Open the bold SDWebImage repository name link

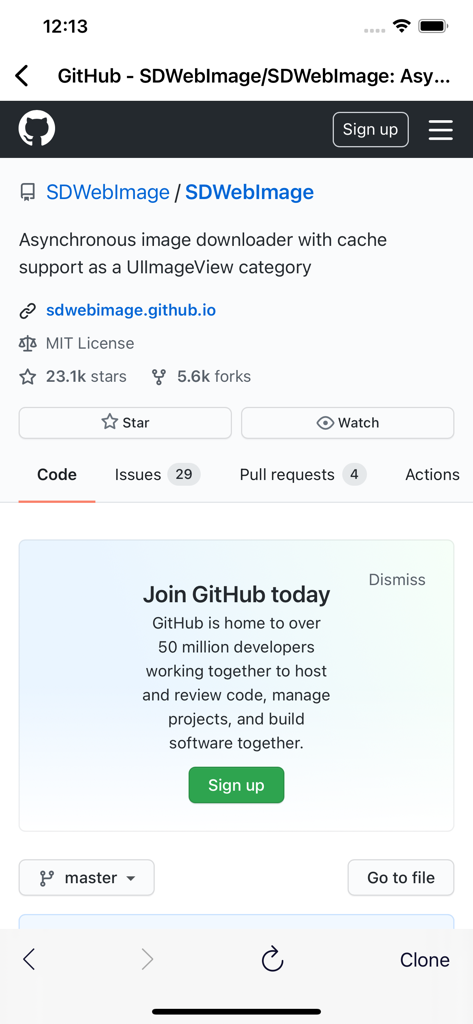tap(250, 192)
